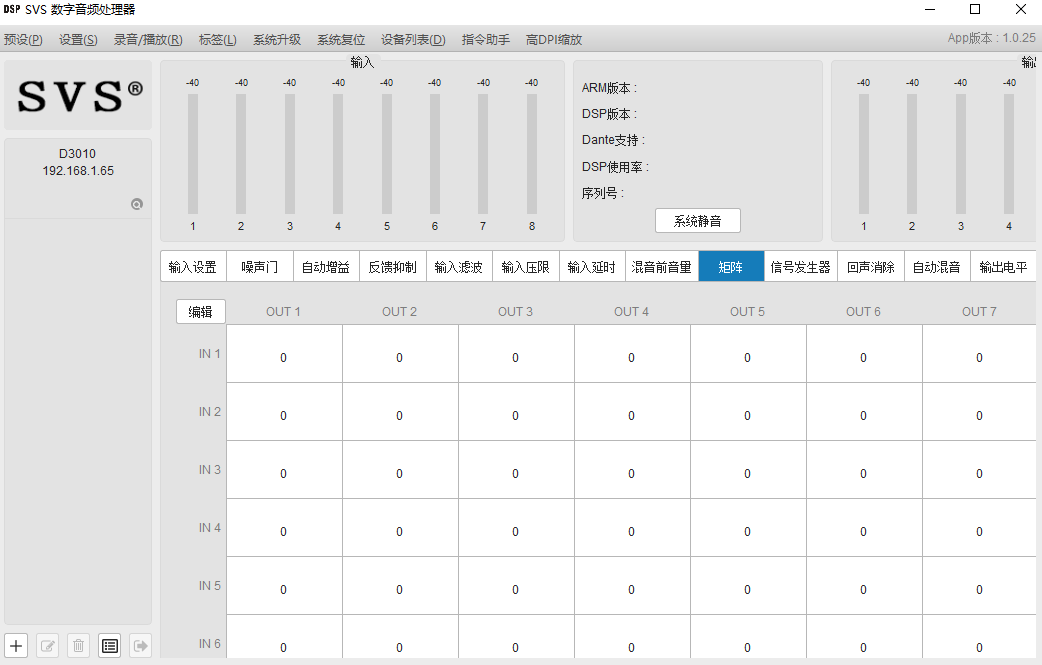Click the delete device trash icon
1042x665 pixels.
78,645
